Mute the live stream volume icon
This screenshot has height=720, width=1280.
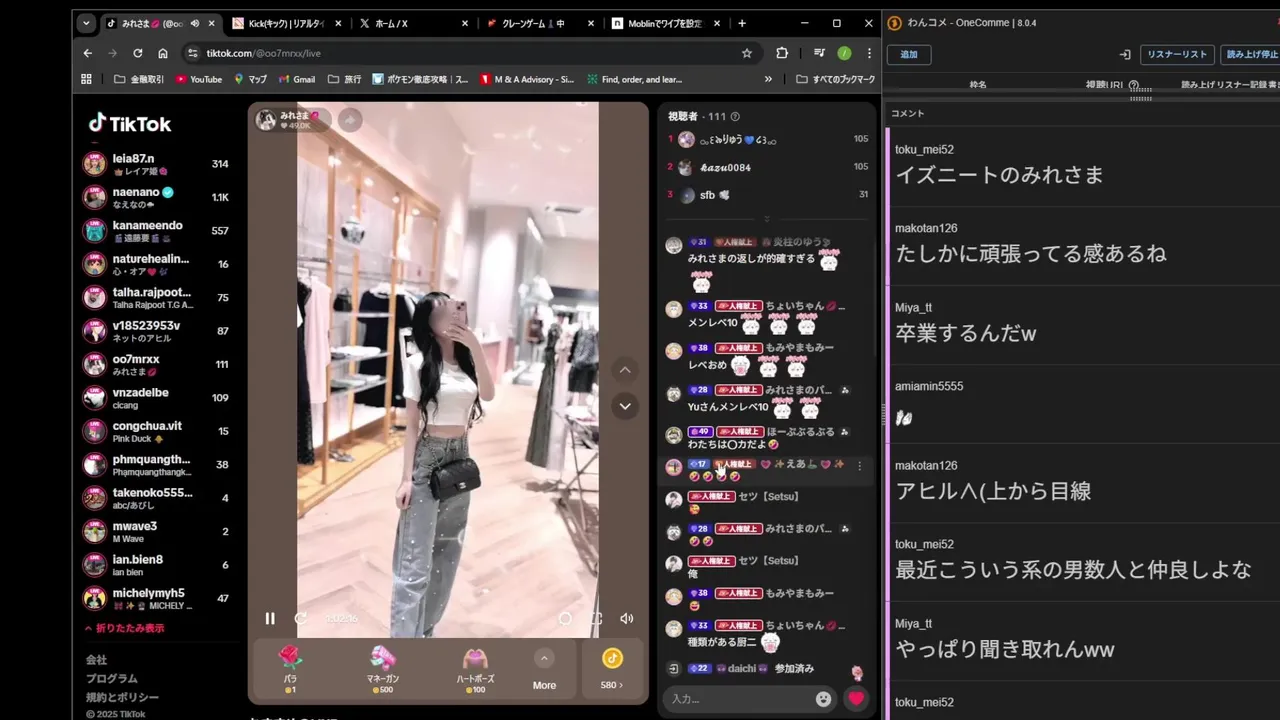coord(626,618)
